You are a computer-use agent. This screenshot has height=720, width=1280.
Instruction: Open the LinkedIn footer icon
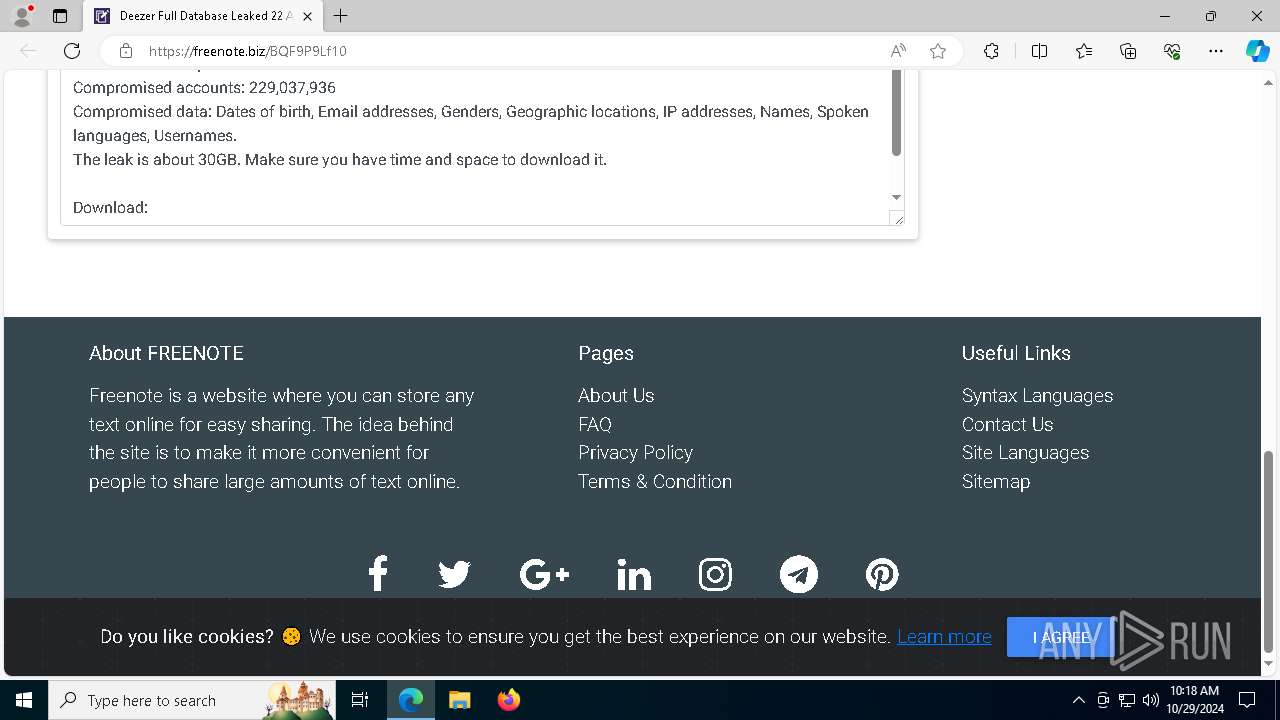634,574
